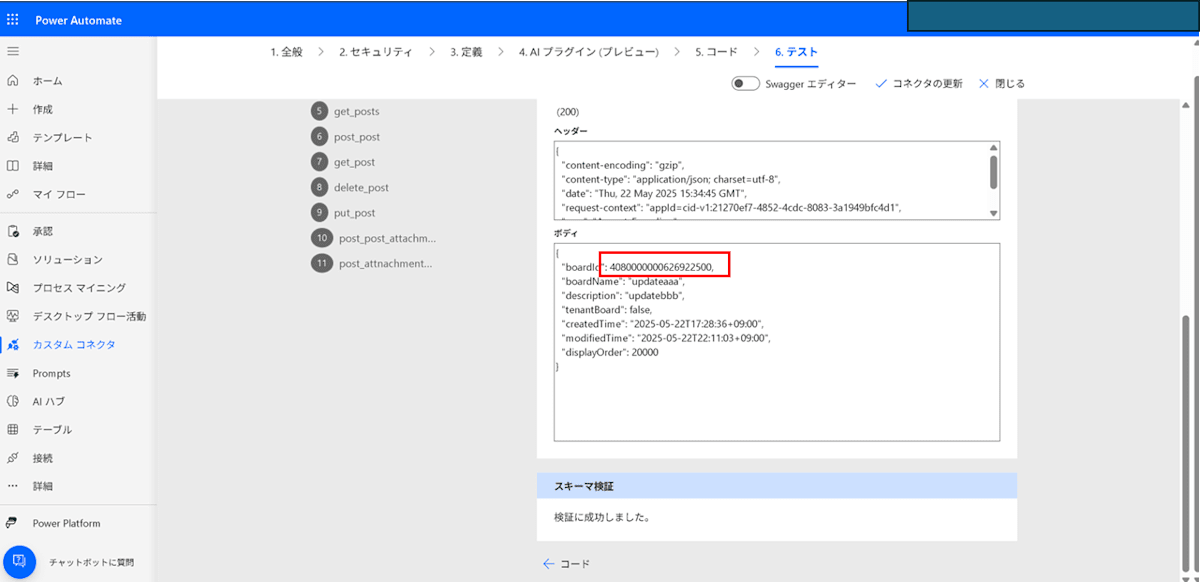
Task: Click the checkmark icon for コネクタの更新
Action: point(881,84)
